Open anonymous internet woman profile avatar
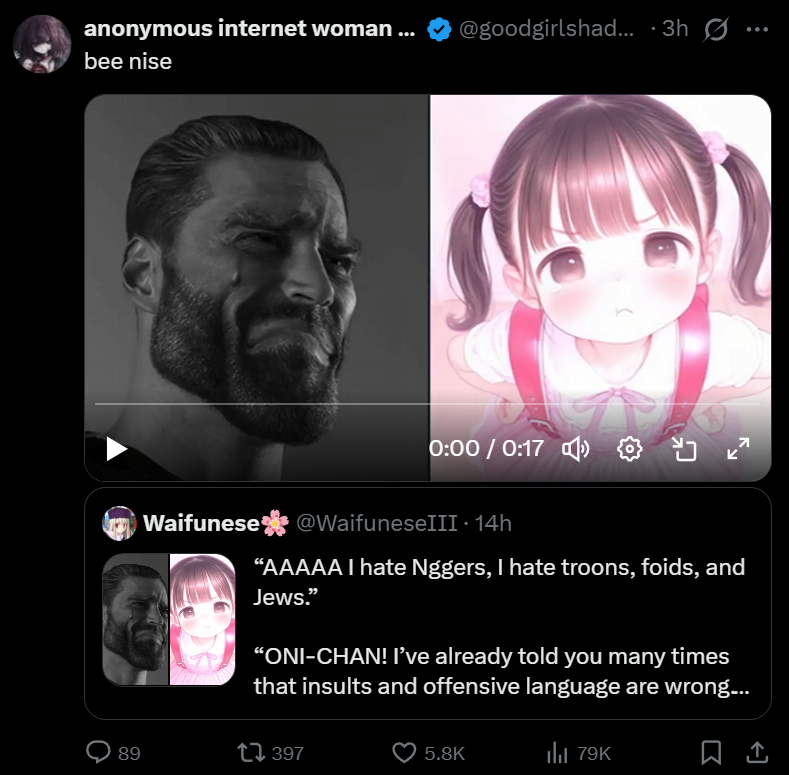789x775 pixels. point(42,44)
